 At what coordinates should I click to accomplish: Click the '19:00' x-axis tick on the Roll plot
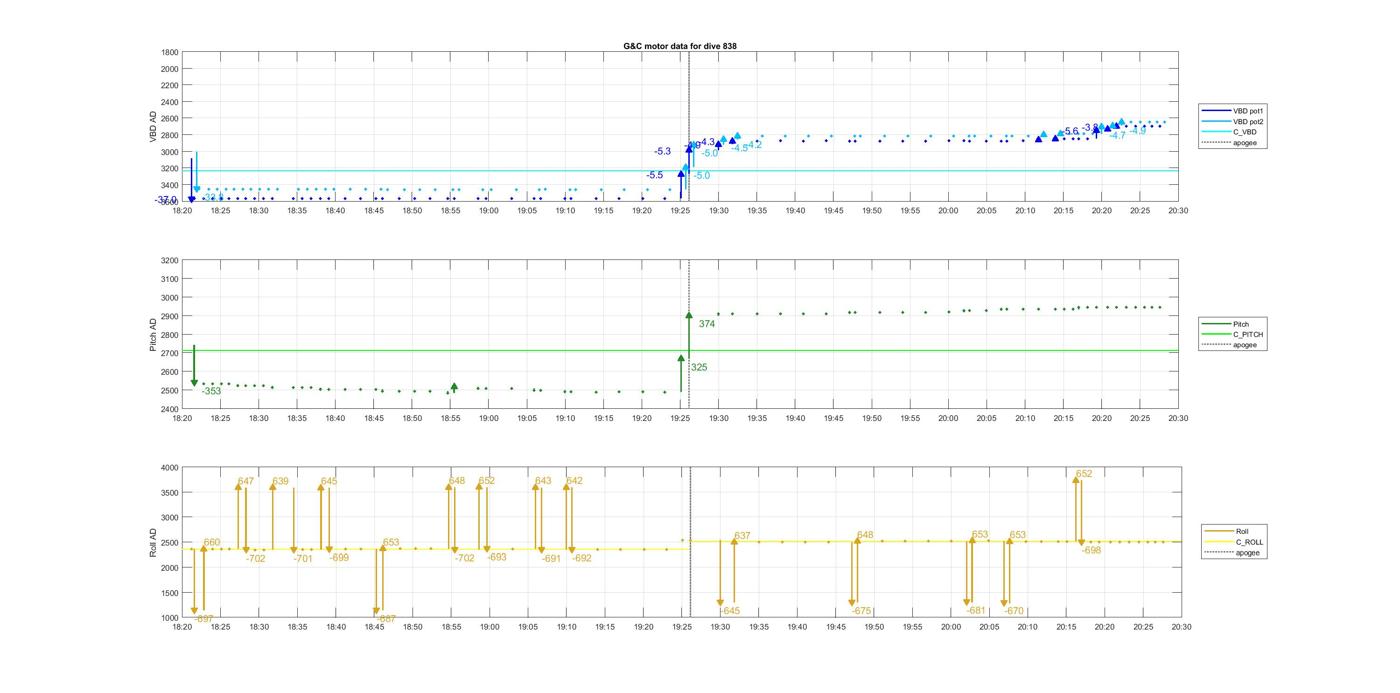pos(489,627)
